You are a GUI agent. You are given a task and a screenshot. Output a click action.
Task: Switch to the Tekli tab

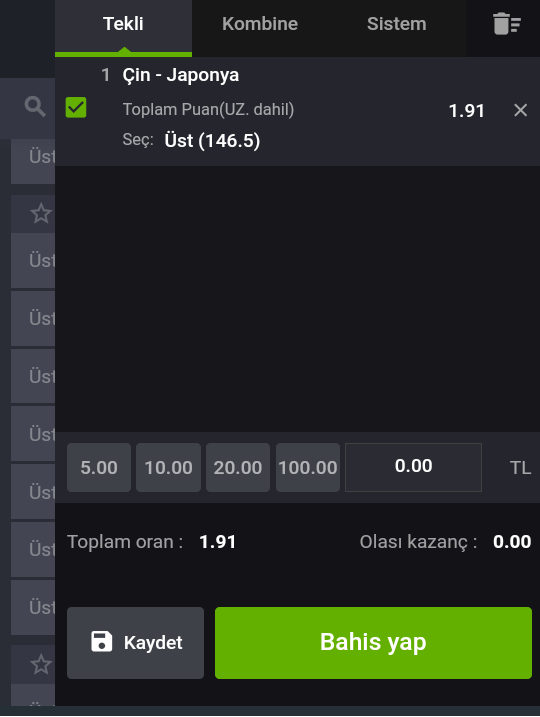click(123, 26)
